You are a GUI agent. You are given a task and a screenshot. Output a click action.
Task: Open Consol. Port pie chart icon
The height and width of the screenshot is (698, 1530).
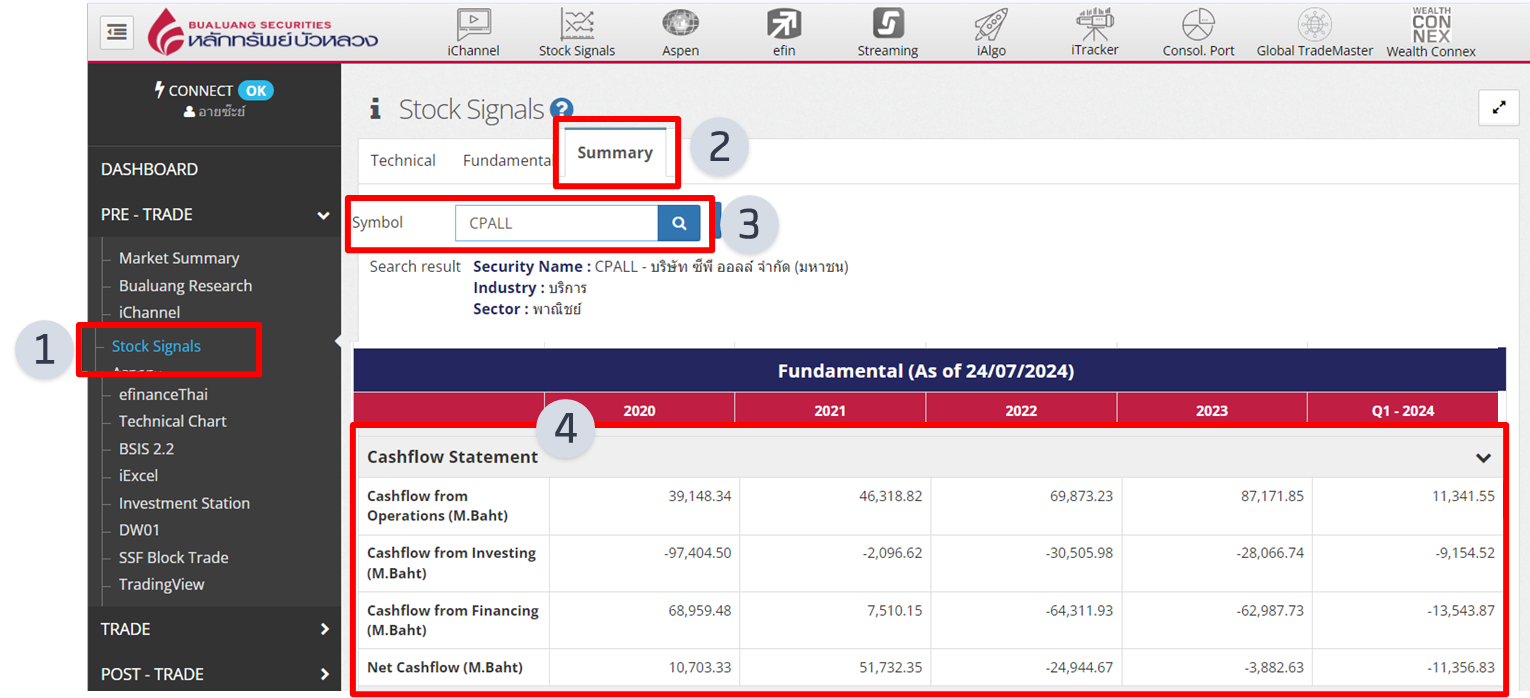click(1198, 32)
